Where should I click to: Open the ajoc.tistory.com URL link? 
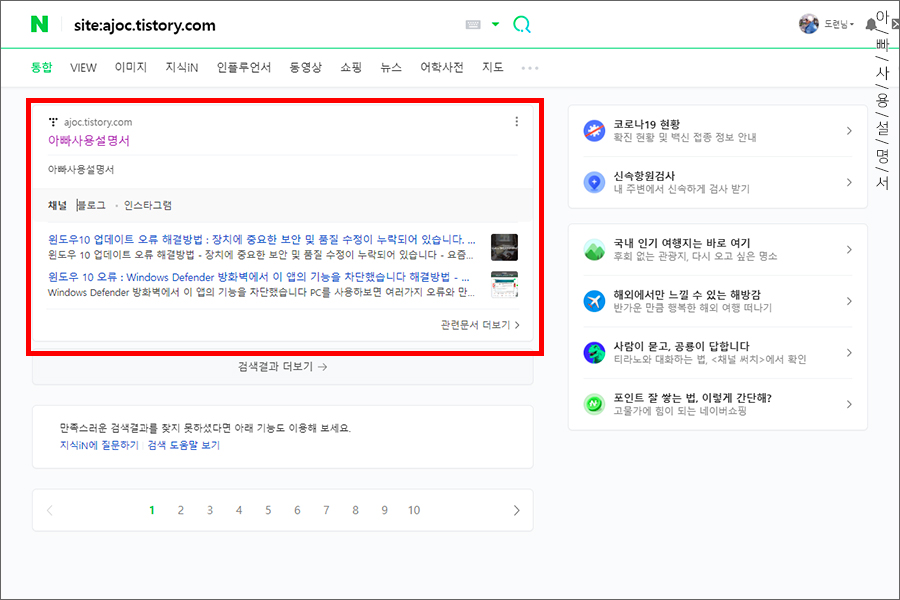click(x=98, y=122)
